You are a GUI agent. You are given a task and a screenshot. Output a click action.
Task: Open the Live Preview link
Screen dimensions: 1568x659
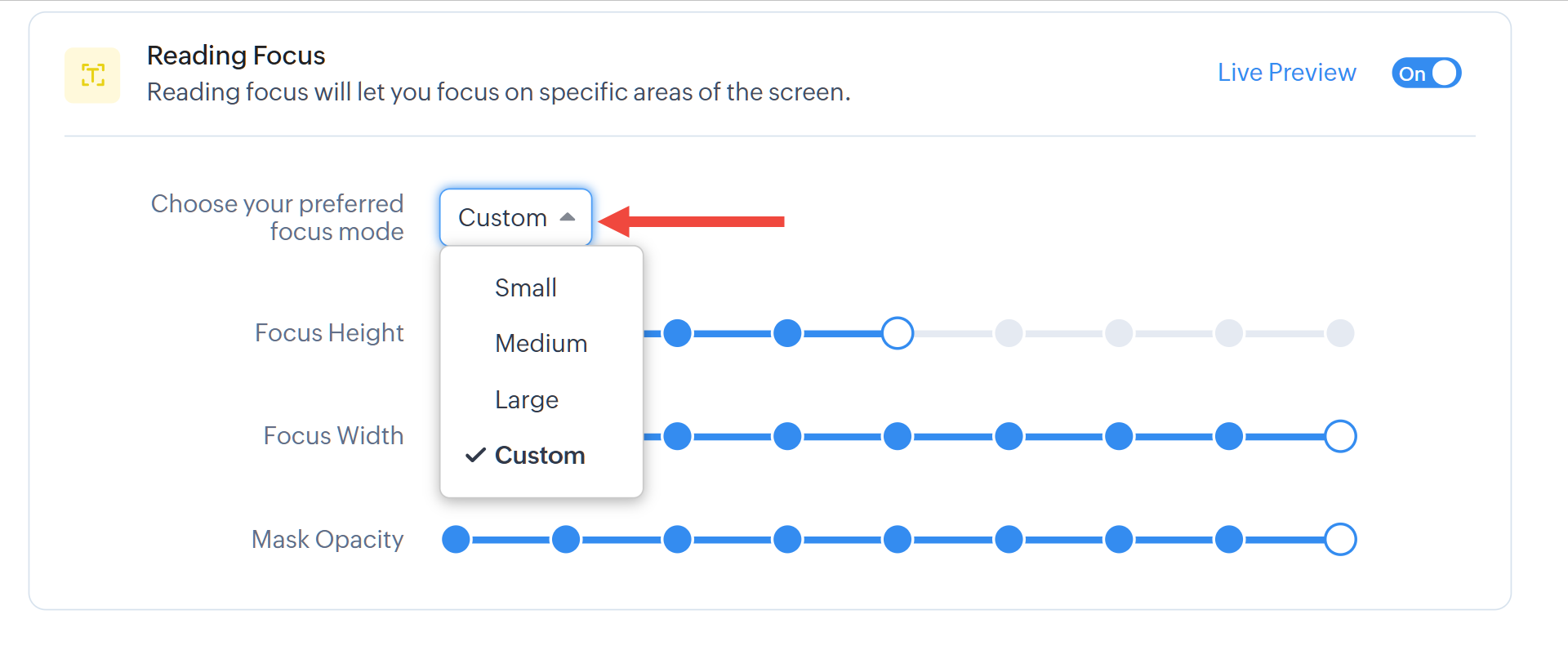[x=1286, y=73]
